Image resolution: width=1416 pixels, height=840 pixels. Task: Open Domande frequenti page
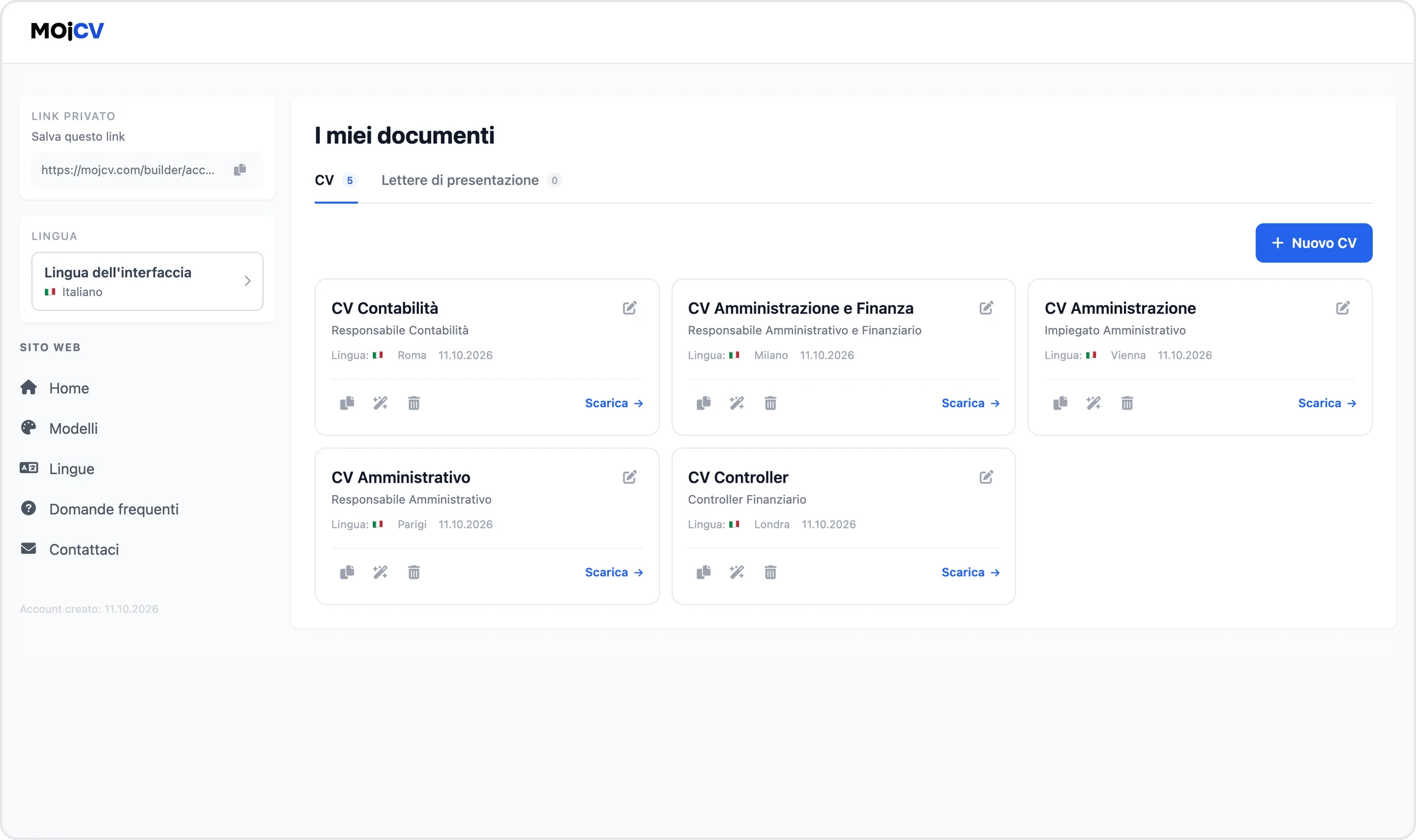(x=99, y=509)
